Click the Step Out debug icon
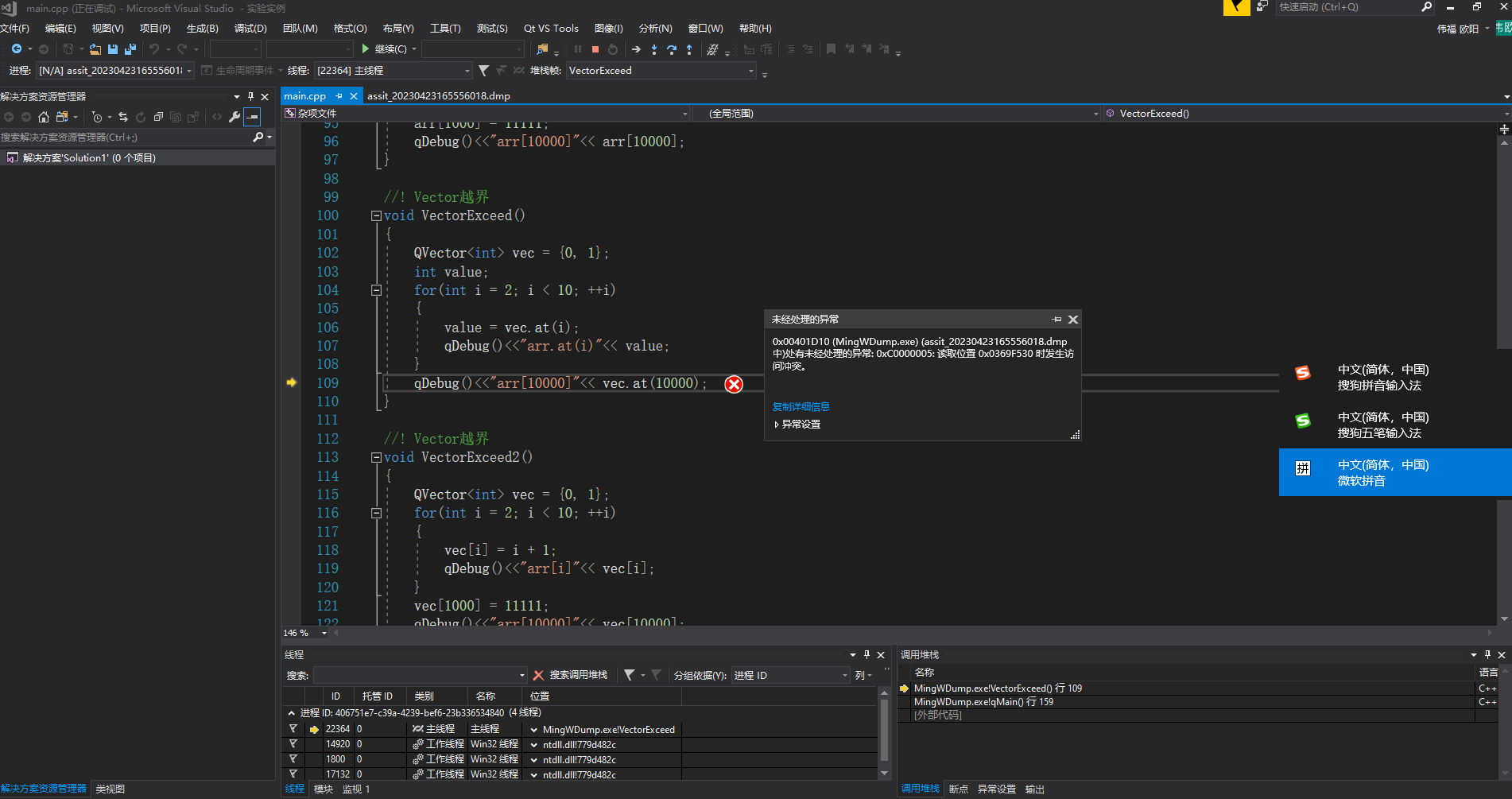1512x799 pixels. (690, 49)
